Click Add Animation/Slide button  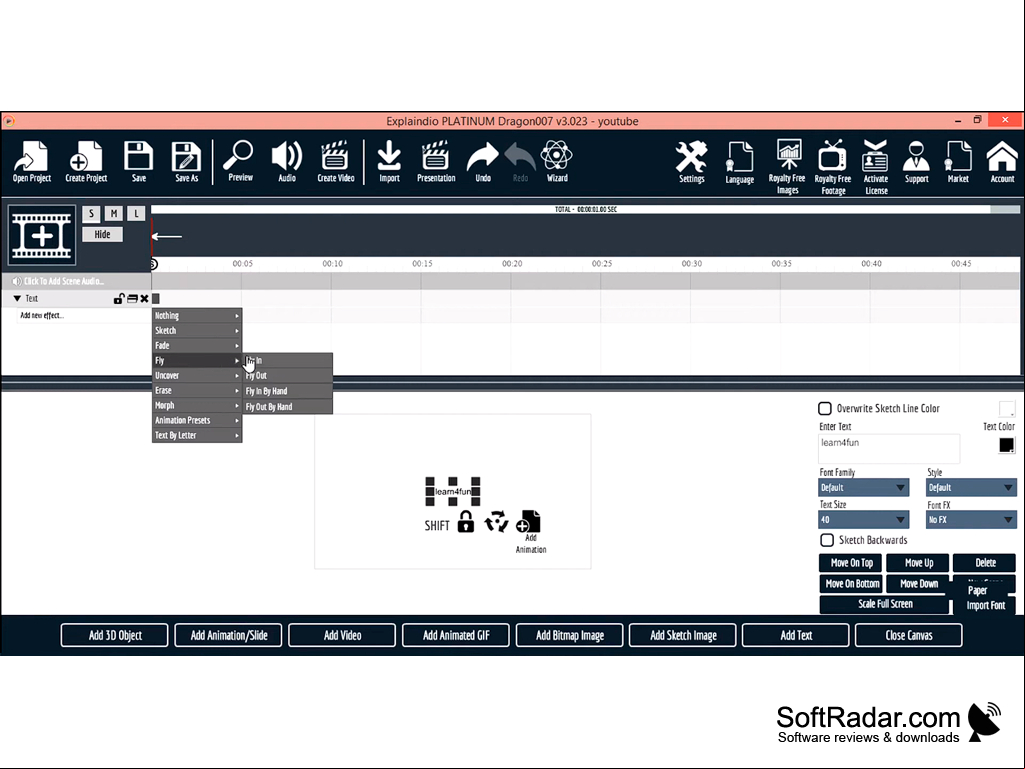(x=228, y=636)
